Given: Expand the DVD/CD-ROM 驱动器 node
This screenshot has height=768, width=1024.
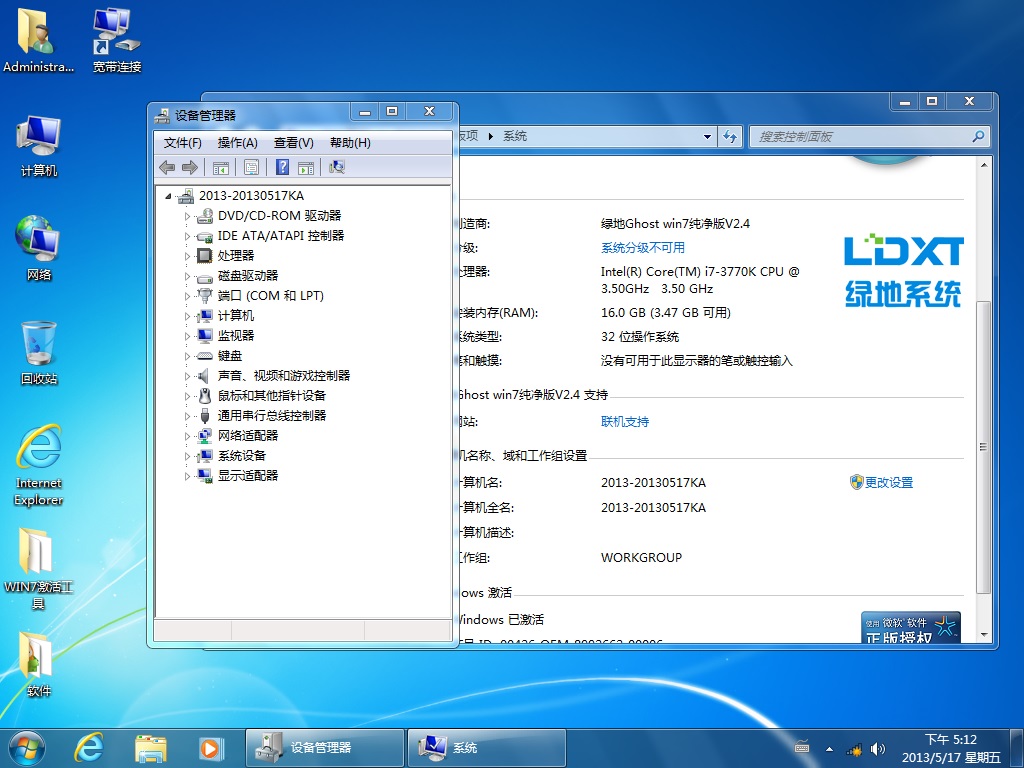Looking at the screenshot, I should coord(187,216).
